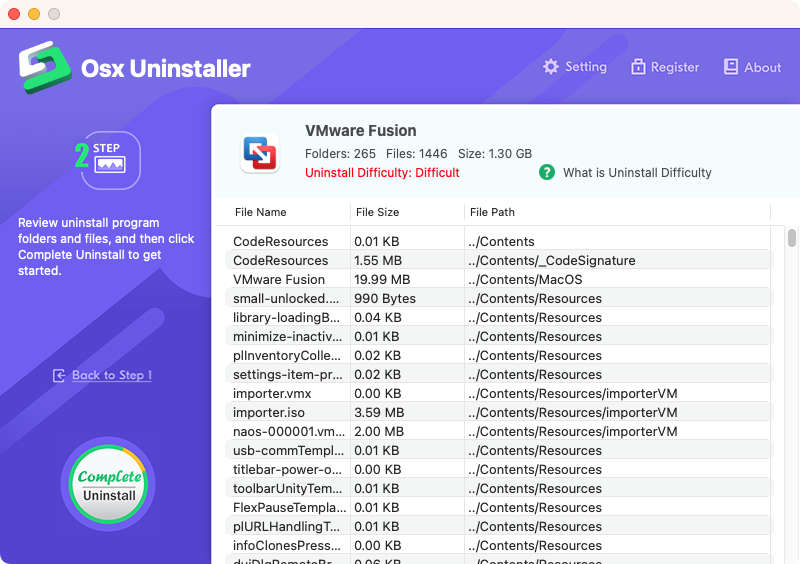Click the Files: 1446 count text
800x564 pixels.
[x=416, y=154]
